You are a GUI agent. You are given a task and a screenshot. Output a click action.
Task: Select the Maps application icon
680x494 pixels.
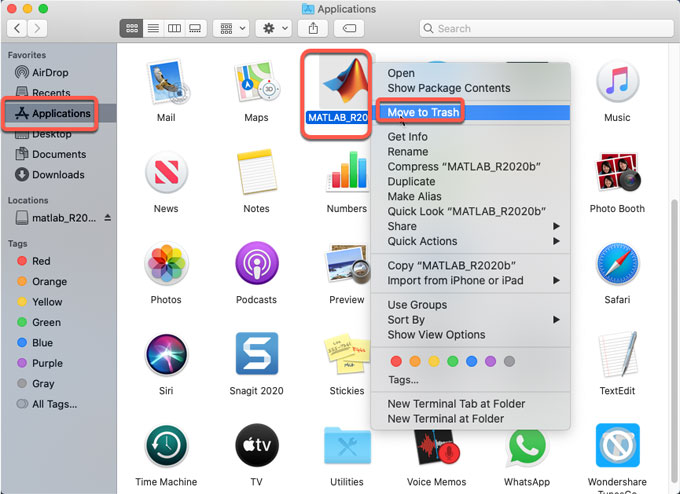coord(256,82)
